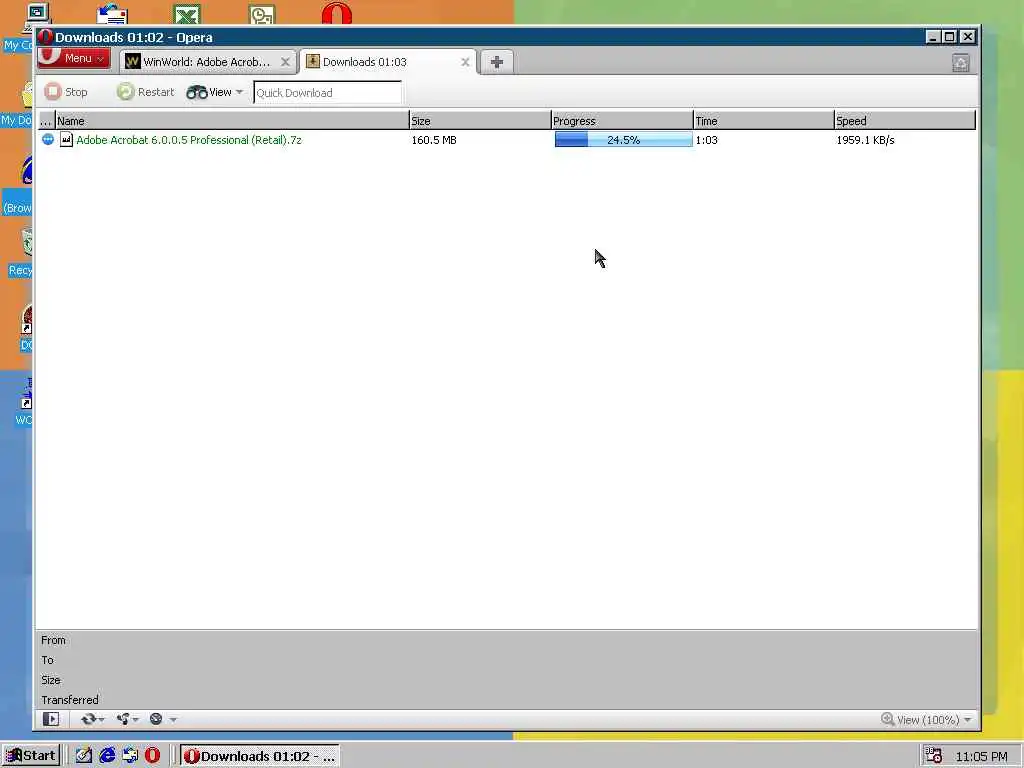Launch Opera from quick launch bar
The height and width of the screenshot is (768, 1024).
click(x=152, y=756)
